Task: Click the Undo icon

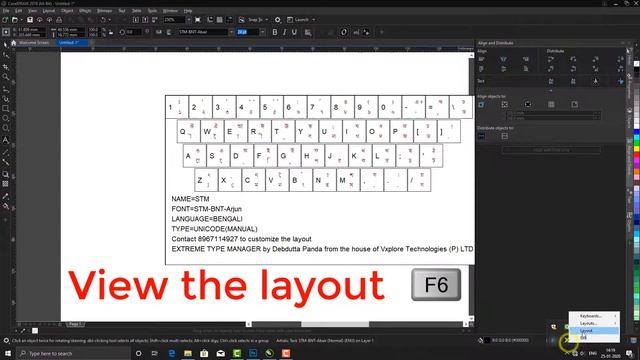Action: coord(103,20)
